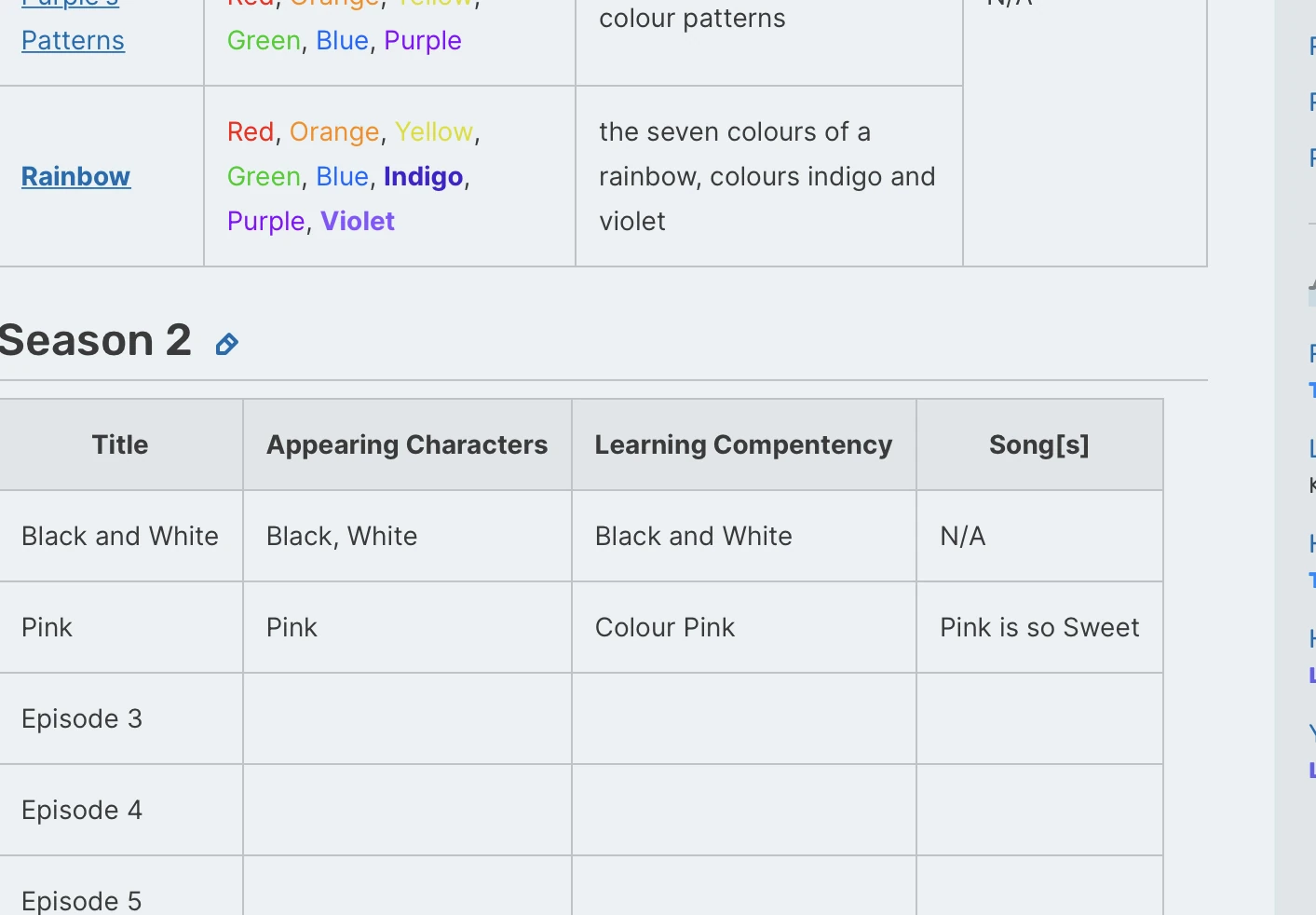Open the Purple's Patterns episode link
Viewport: 1316px width, 915px height.
pos(72,40)
